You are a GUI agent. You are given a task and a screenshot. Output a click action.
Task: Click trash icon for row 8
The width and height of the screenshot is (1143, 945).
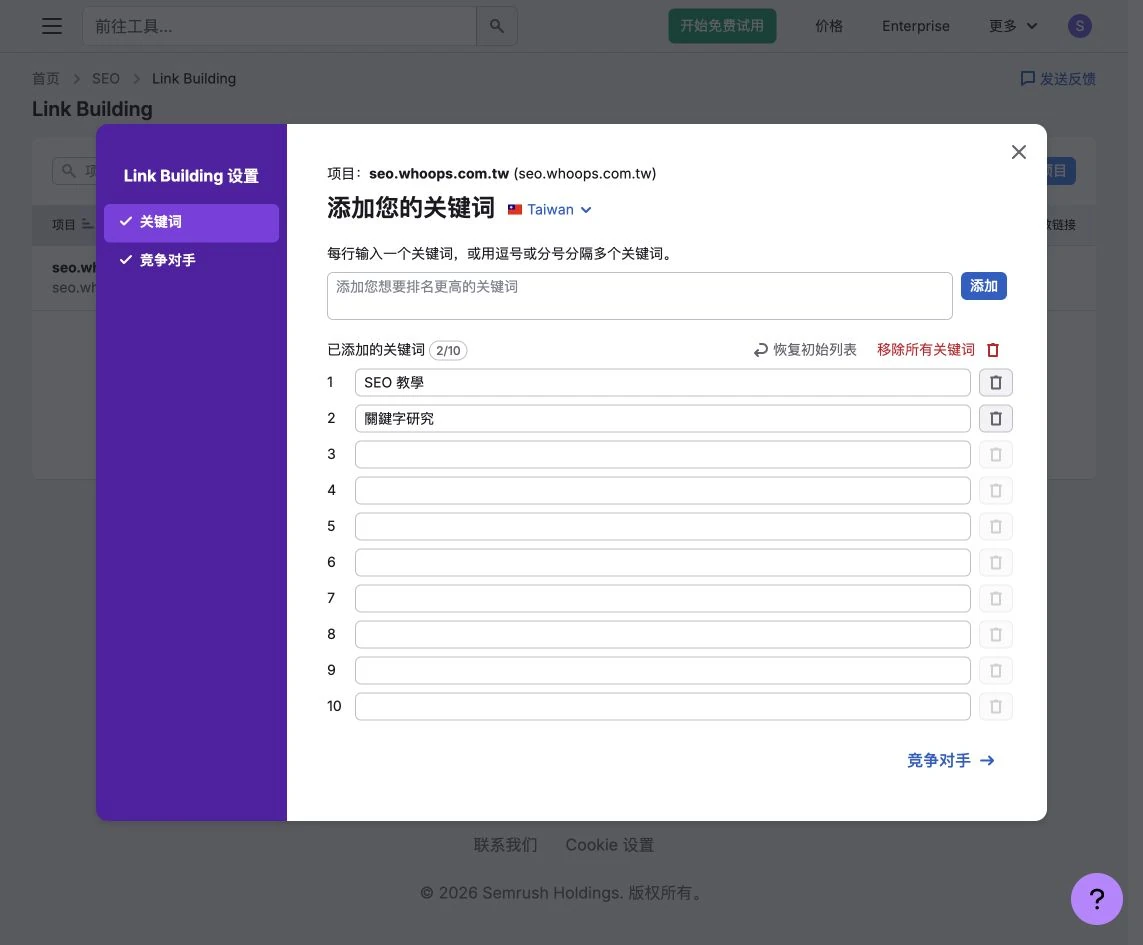coord(995,634)
